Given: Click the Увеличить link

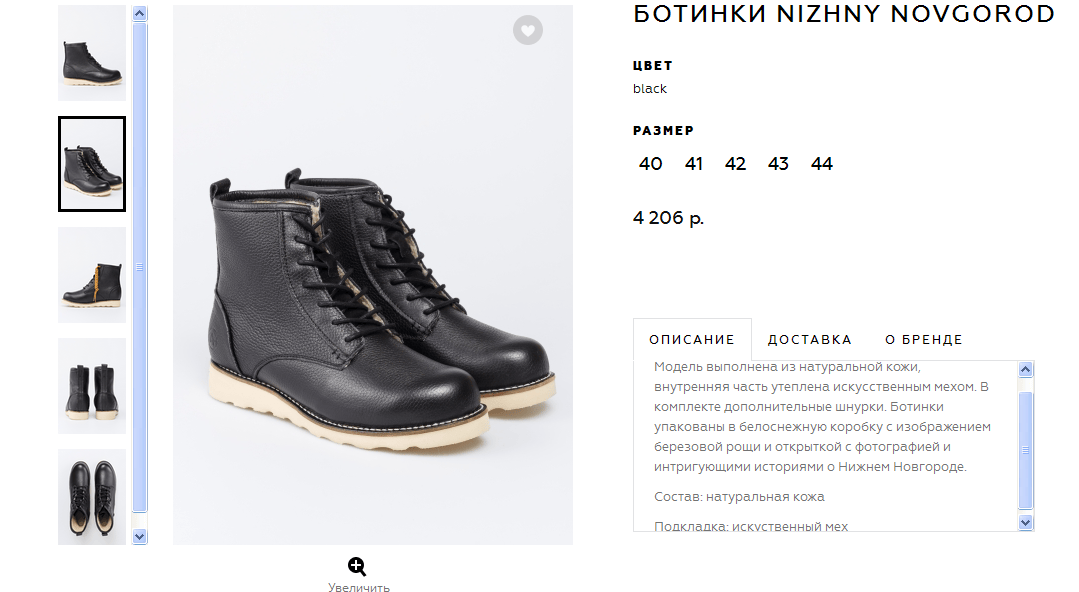Looking at the screenshot, I should pyautogui.click(x=358, y=587).
